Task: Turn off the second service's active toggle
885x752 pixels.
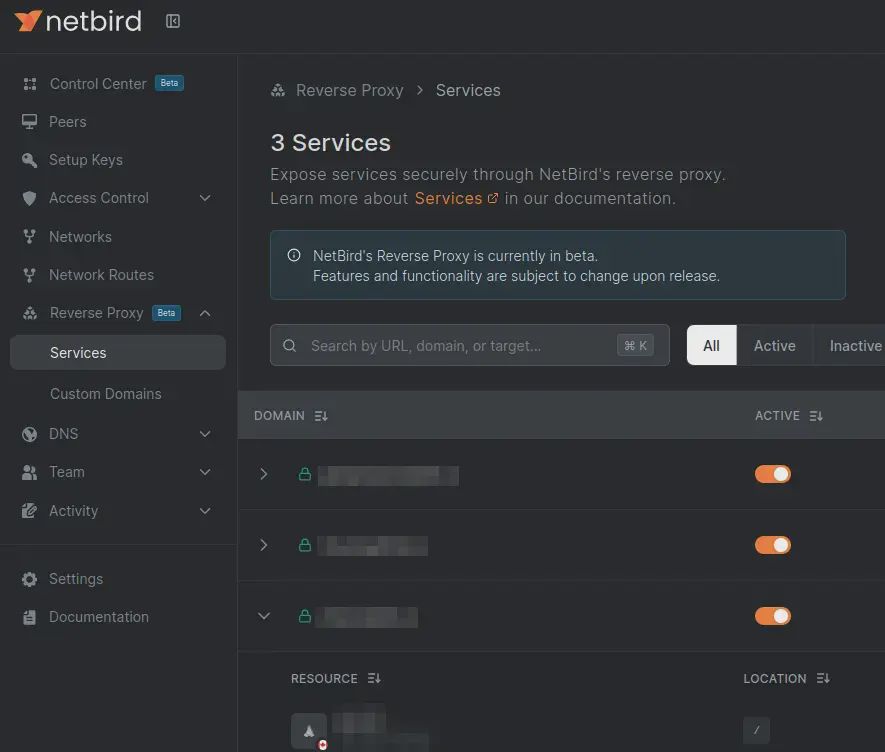Action: 772,545
